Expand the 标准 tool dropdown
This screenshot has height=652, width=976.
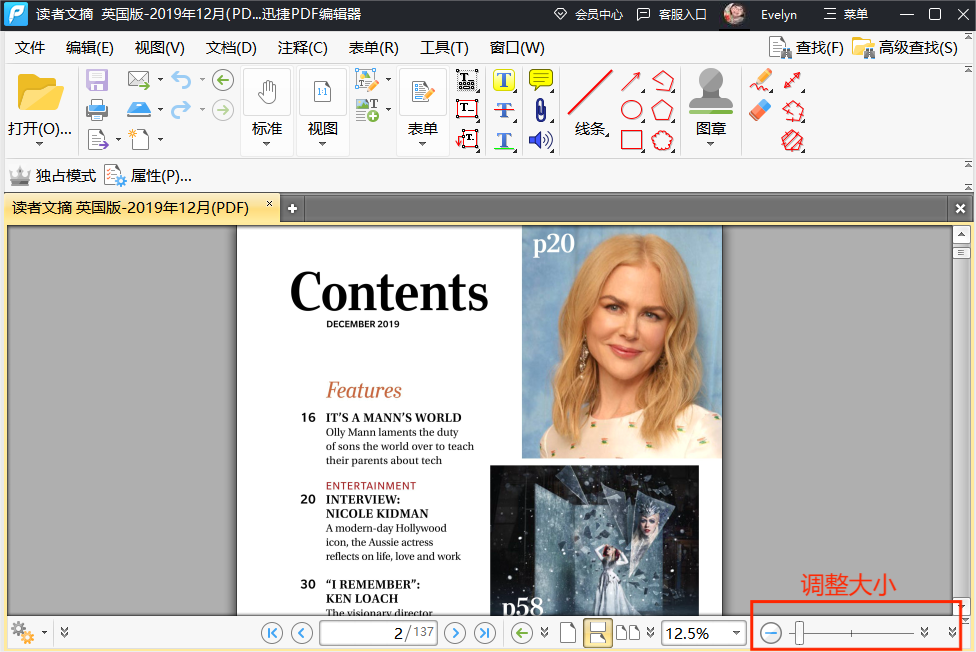click(266, 144)
